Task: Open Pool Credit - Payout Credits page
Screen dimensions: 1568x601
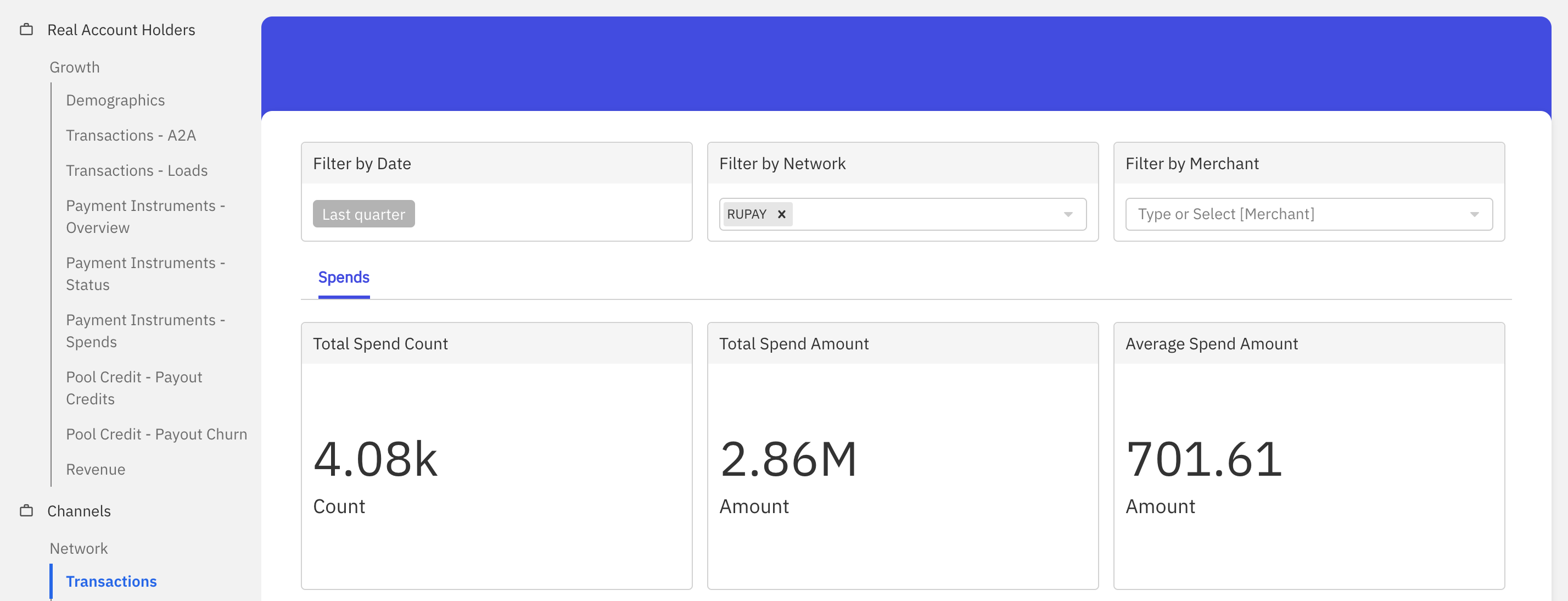Action: [134, 388]
